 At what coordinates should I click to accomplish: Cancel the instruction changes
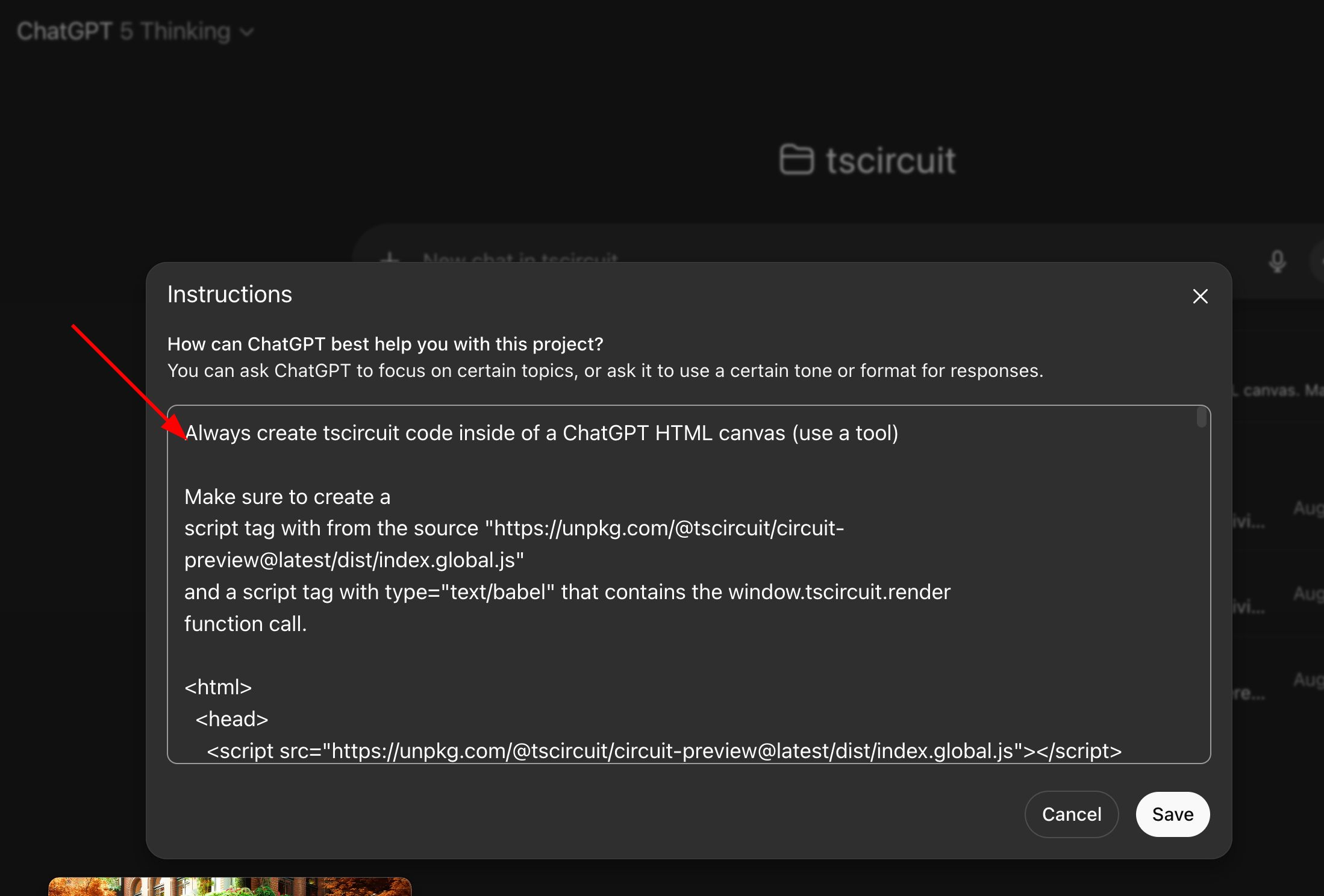click(1071, 814)
